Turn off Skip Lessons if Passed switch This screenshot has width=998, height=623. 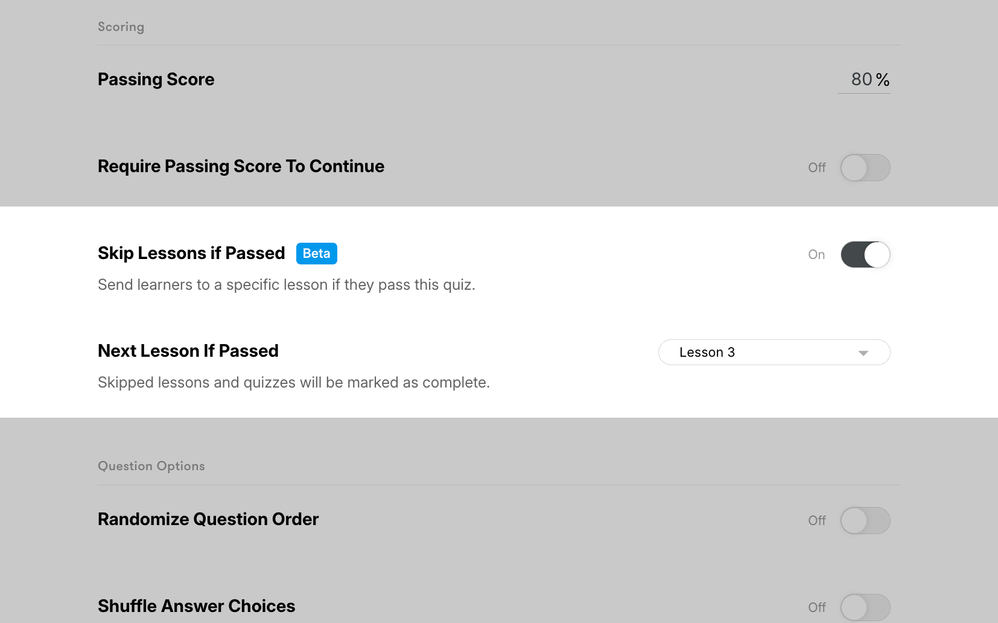coord(865,255)
